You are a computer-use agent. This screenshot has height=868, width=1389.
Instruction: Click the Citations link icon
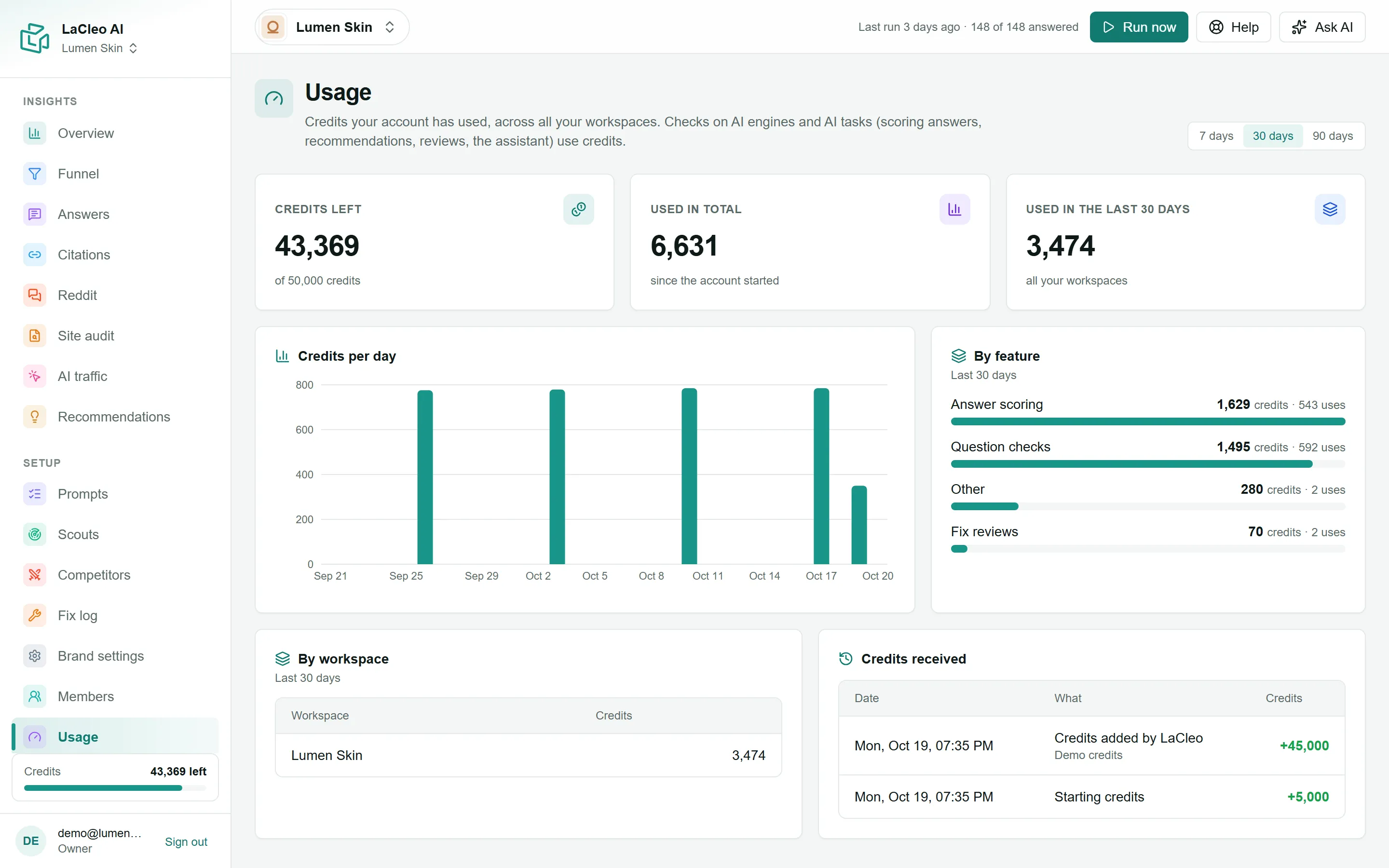pyautogui.click(x=34, y=254)
